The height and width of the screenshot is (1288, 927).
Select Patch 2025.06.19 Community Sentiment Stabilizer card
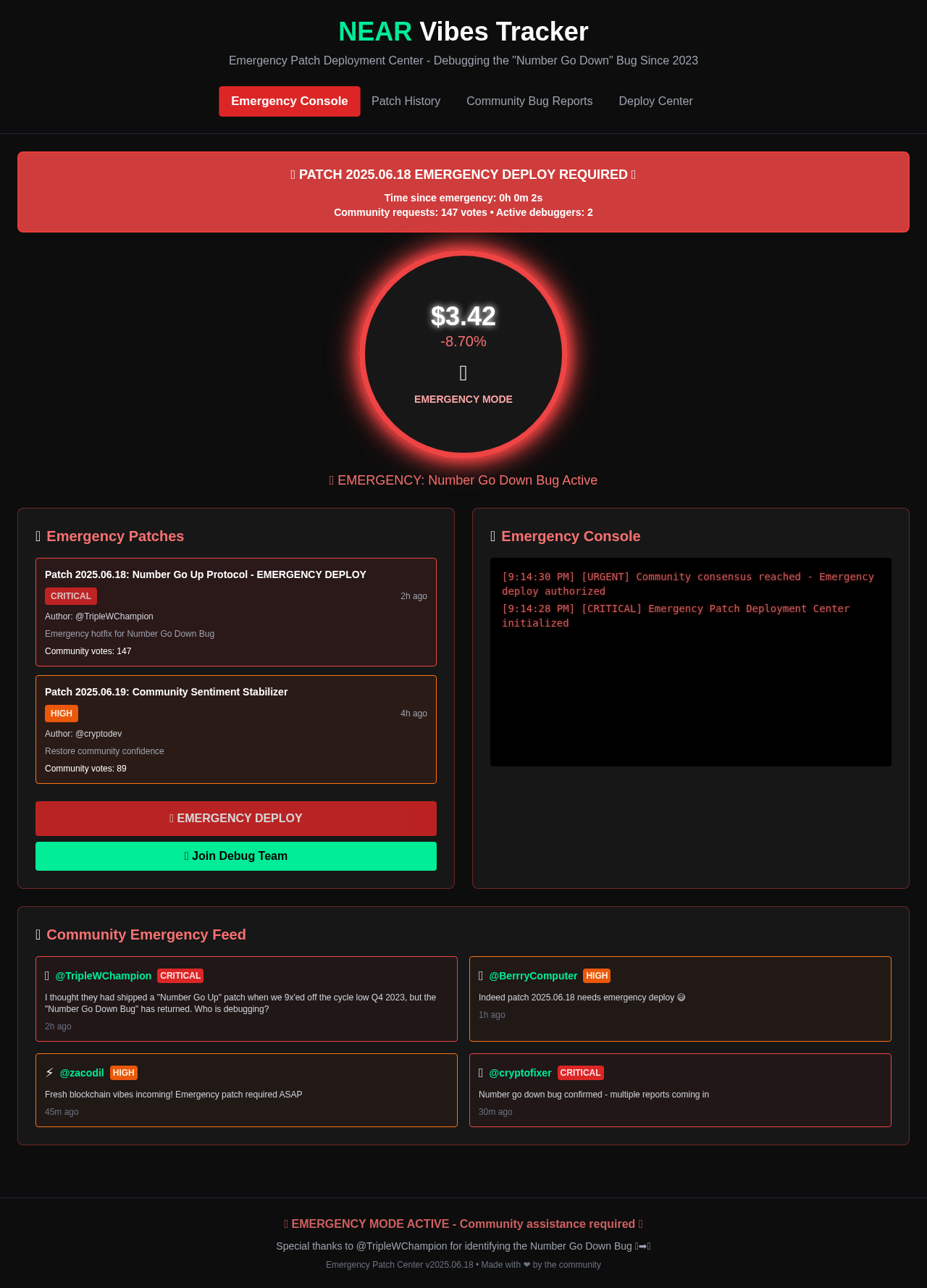[x=236, y=729]
